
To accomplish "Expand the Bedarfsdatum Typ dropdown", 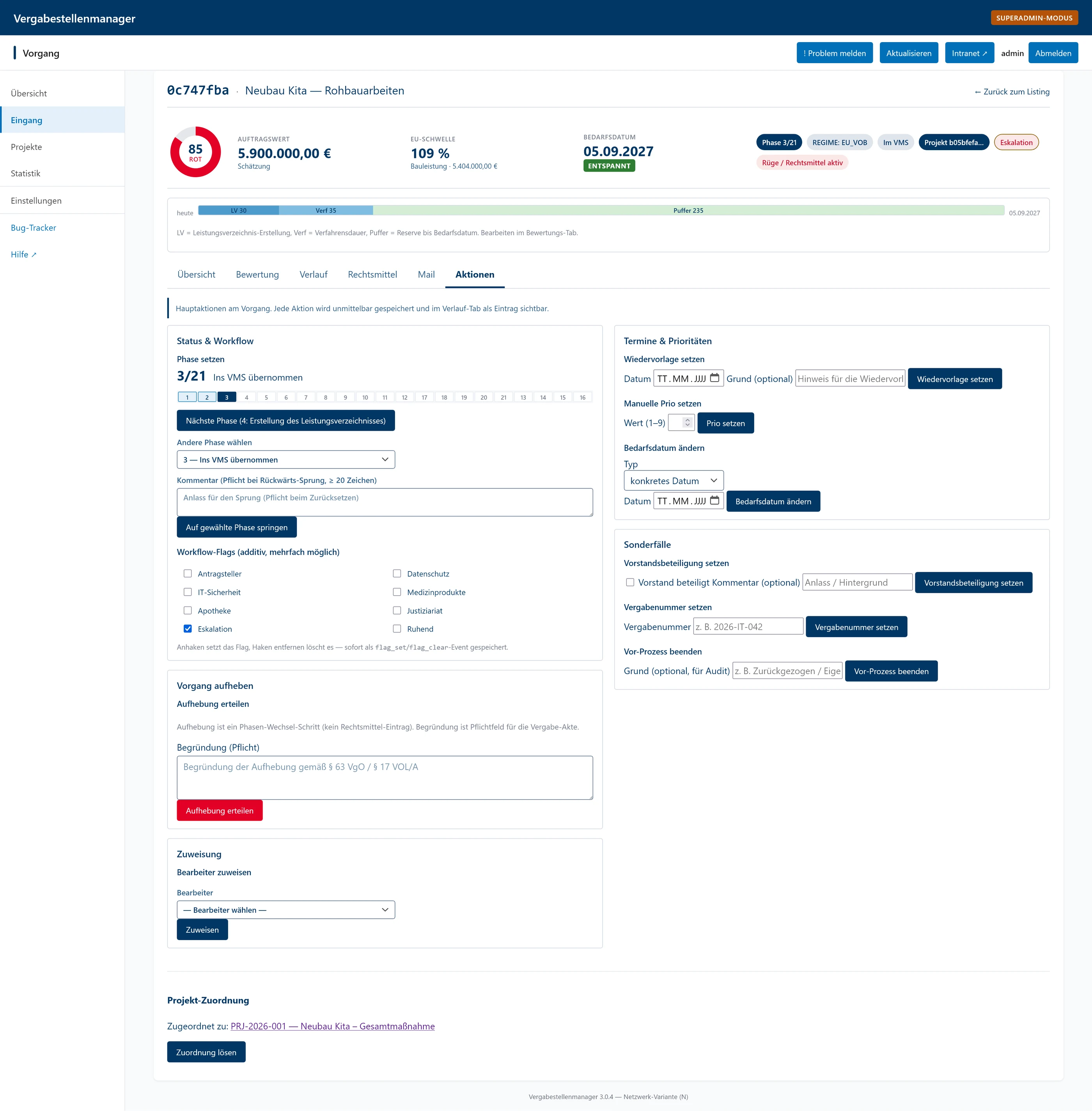I will tap(673, 481).
